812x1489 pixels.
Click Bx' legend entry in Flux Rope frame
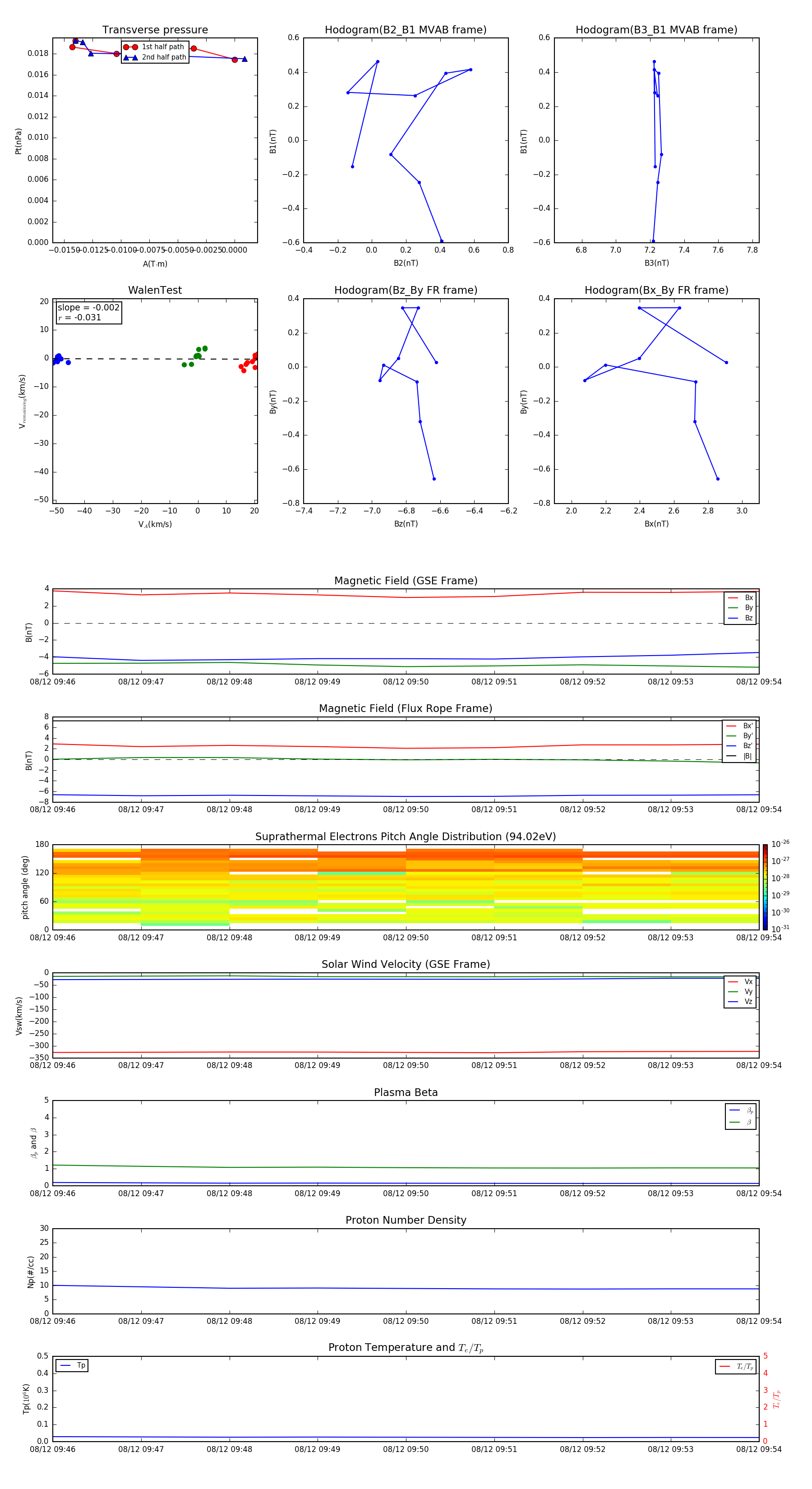pyautogui.click(x=739, y=726)
